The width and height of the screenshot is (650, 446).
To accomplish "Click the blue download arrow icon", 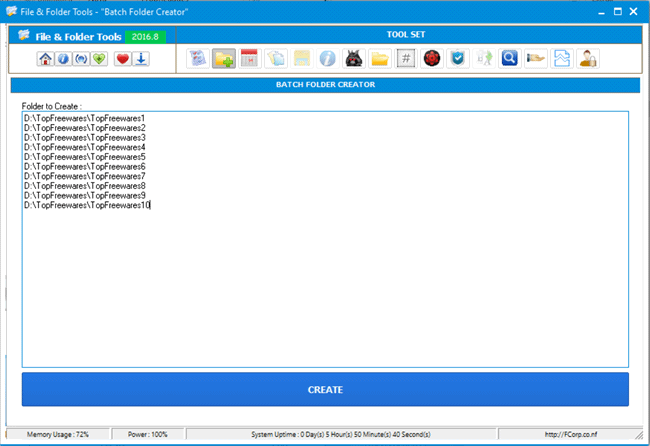I will (x=141, y=59).
